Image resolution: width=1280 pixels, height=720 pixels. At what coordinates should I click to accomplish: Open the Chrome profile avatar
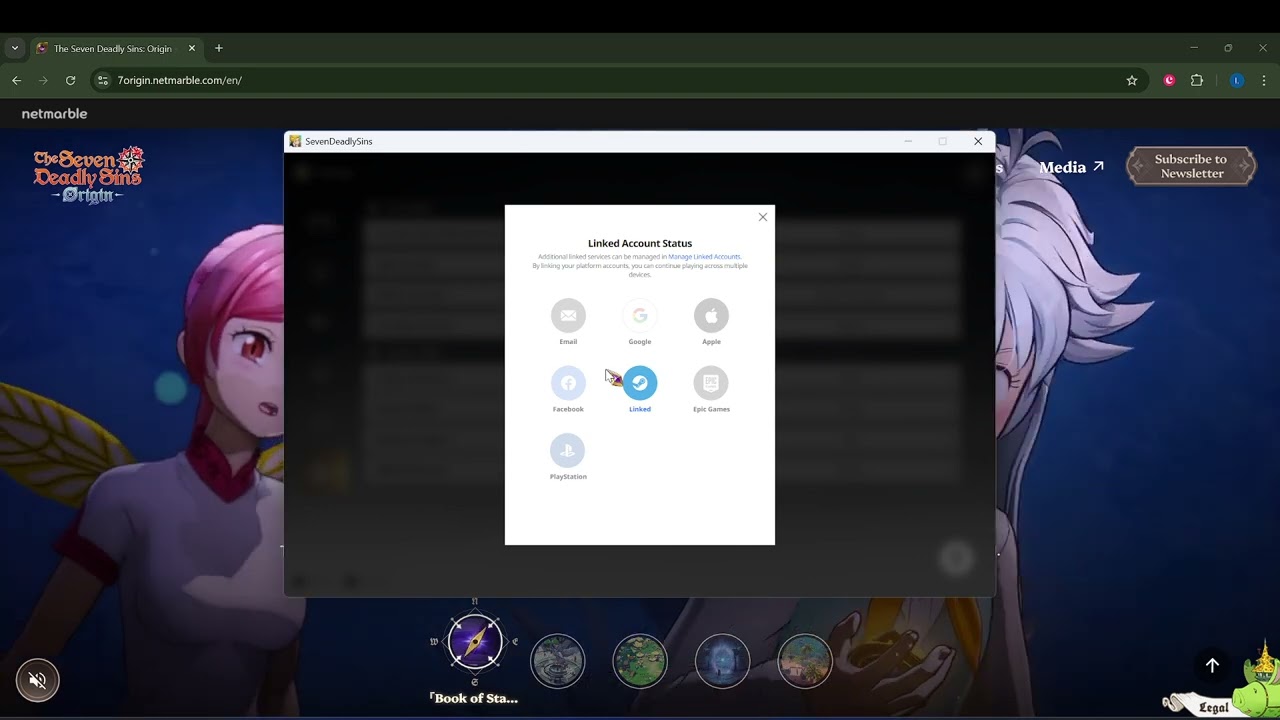coord(1237,80)
